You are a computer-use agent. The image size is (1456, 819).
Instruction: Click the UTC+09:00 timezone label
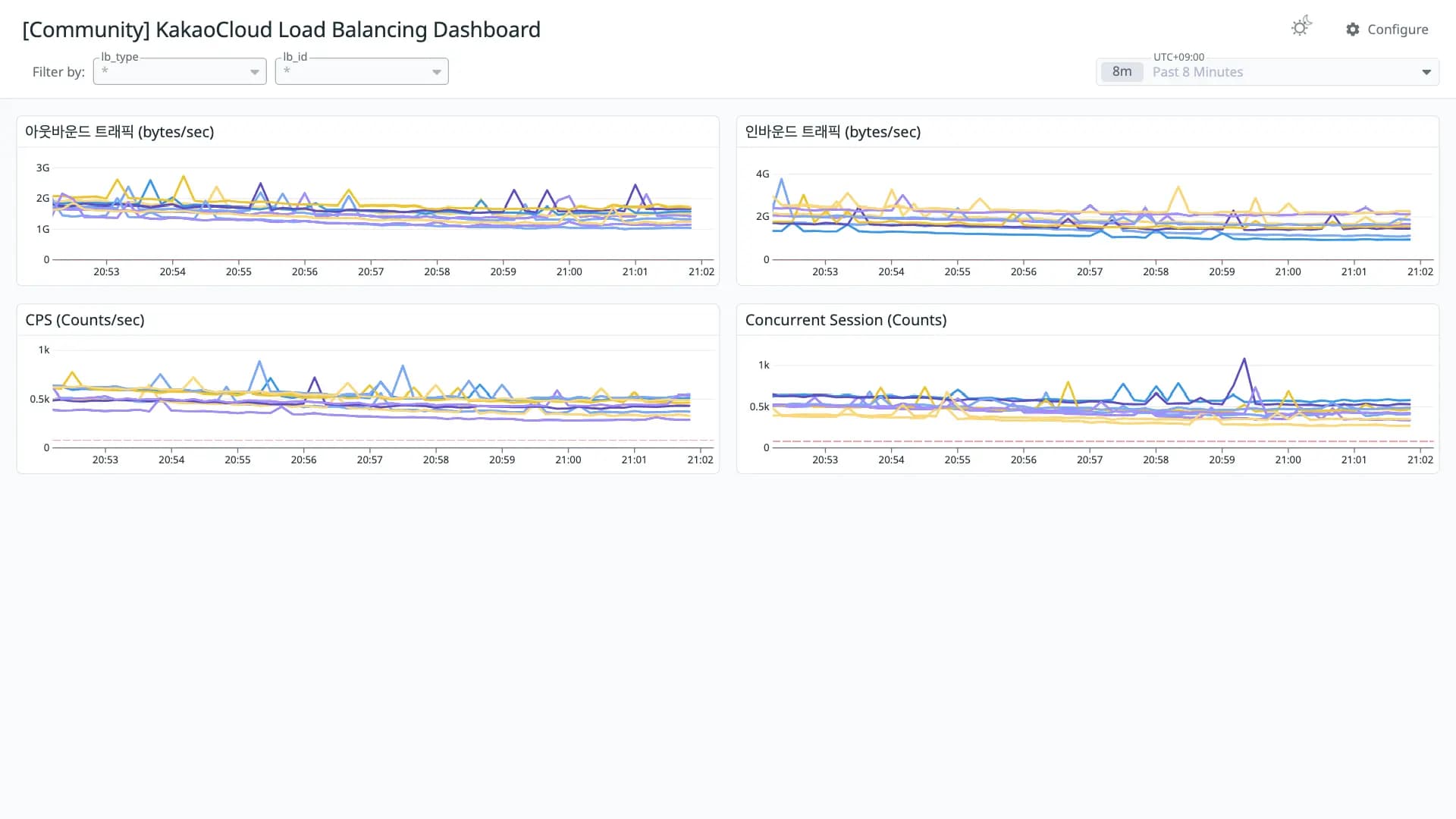tap(1178, 57)
